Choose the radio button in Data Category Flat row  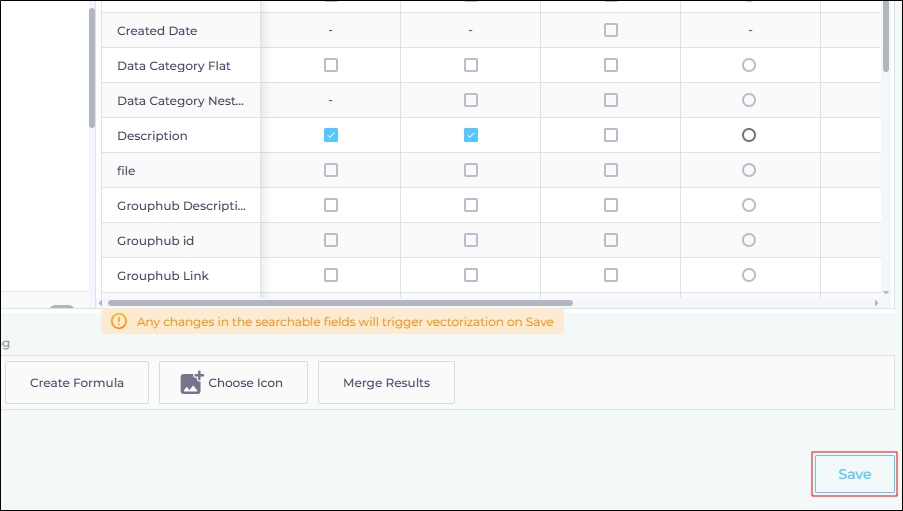[749, 65]
